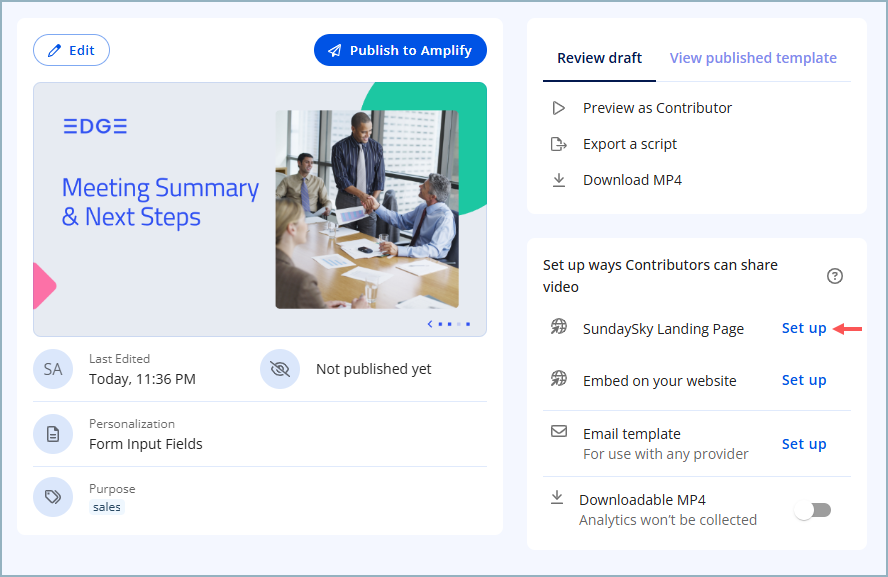The width and height of the screenshot is (888, 577).
Task: Open the View published template tab
Action: (753, 58)
